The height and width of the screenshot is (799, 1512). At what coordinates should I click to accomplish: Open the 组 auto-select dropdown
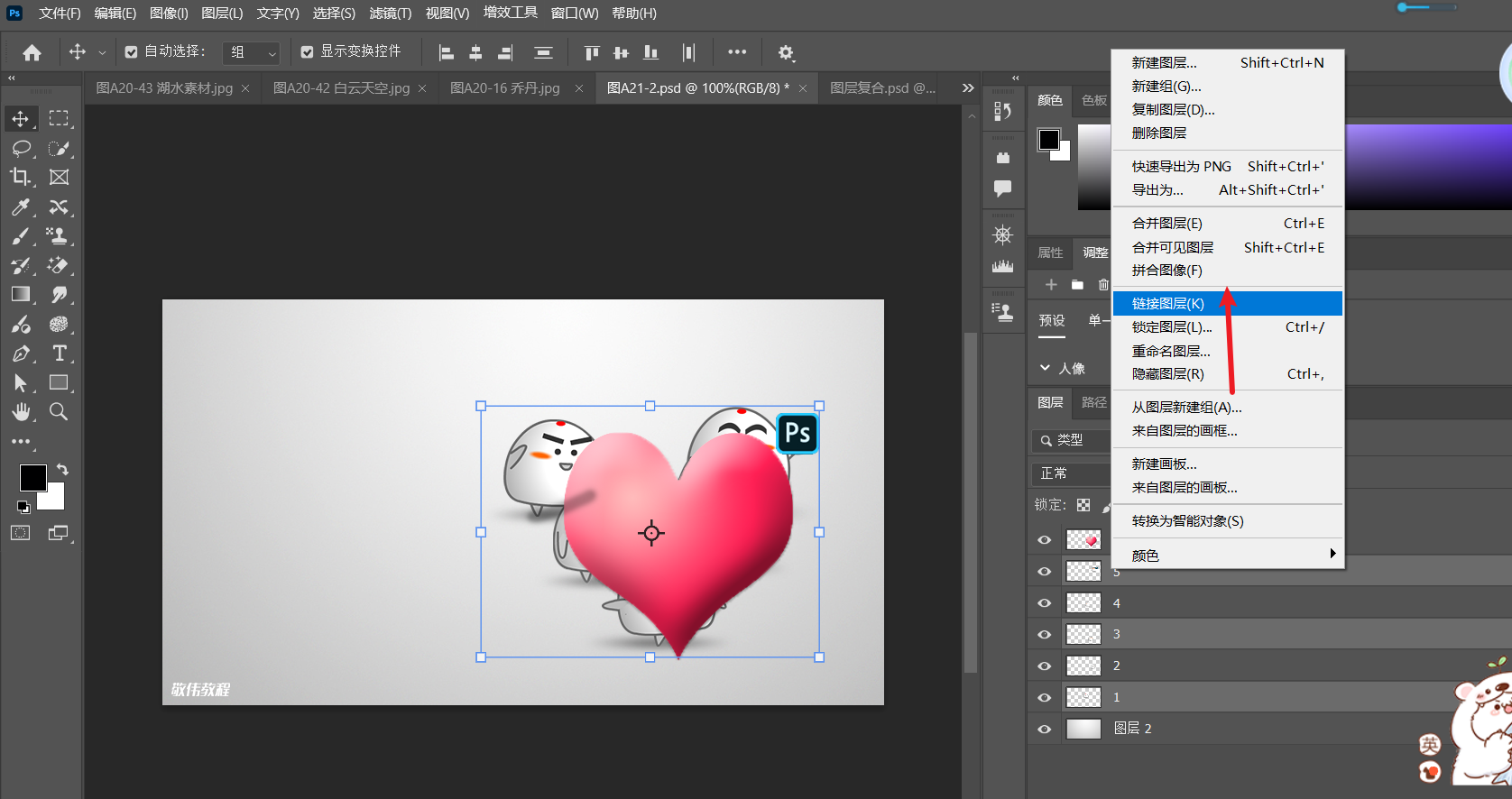pos(252,53)
